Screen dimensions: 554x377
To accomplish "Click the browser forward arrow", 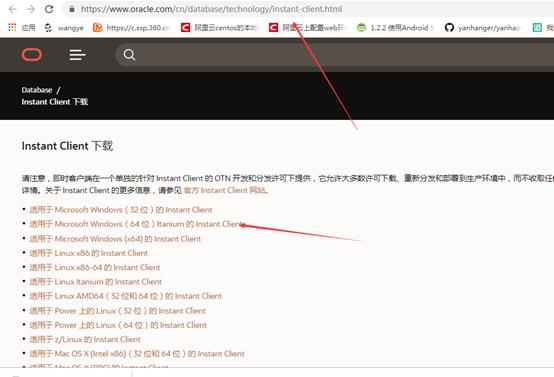I will point(31,9).
